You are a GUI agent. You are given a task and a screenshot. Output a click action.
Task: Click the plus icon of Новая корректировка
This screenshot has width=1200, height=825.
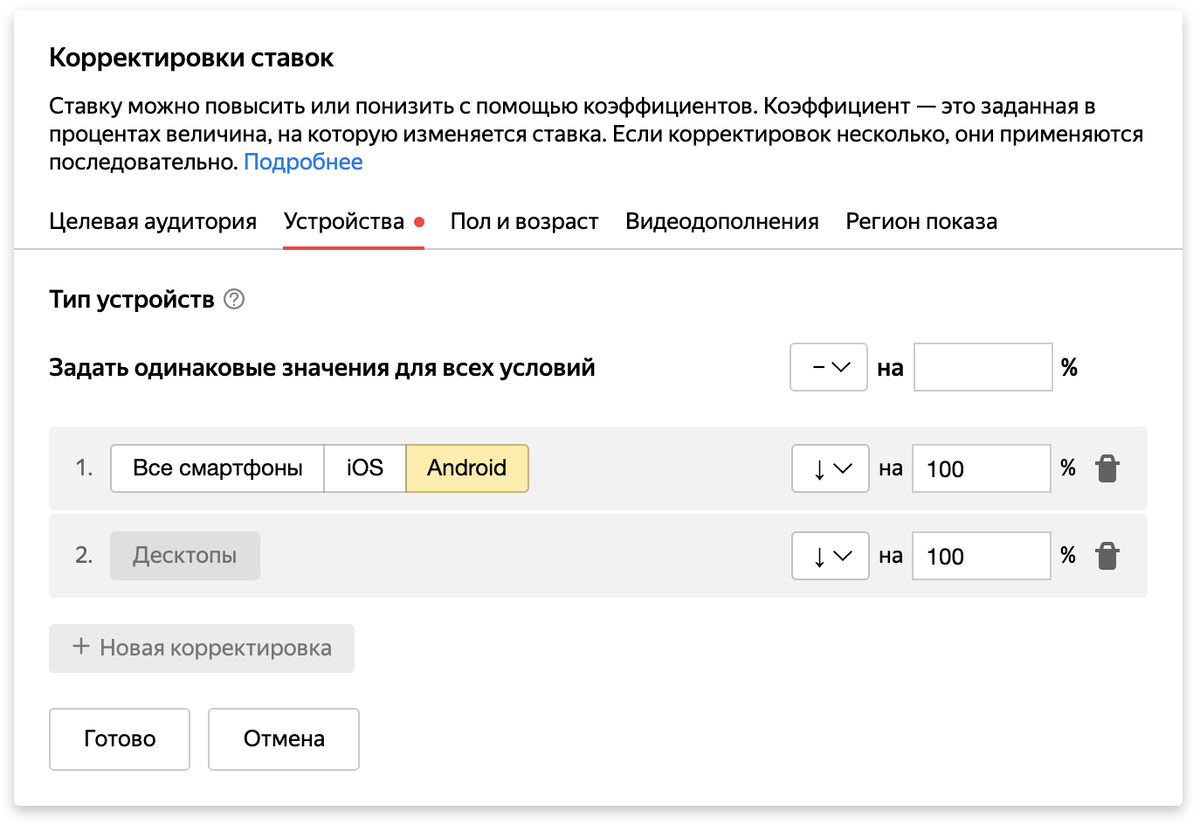pos(81,647)
